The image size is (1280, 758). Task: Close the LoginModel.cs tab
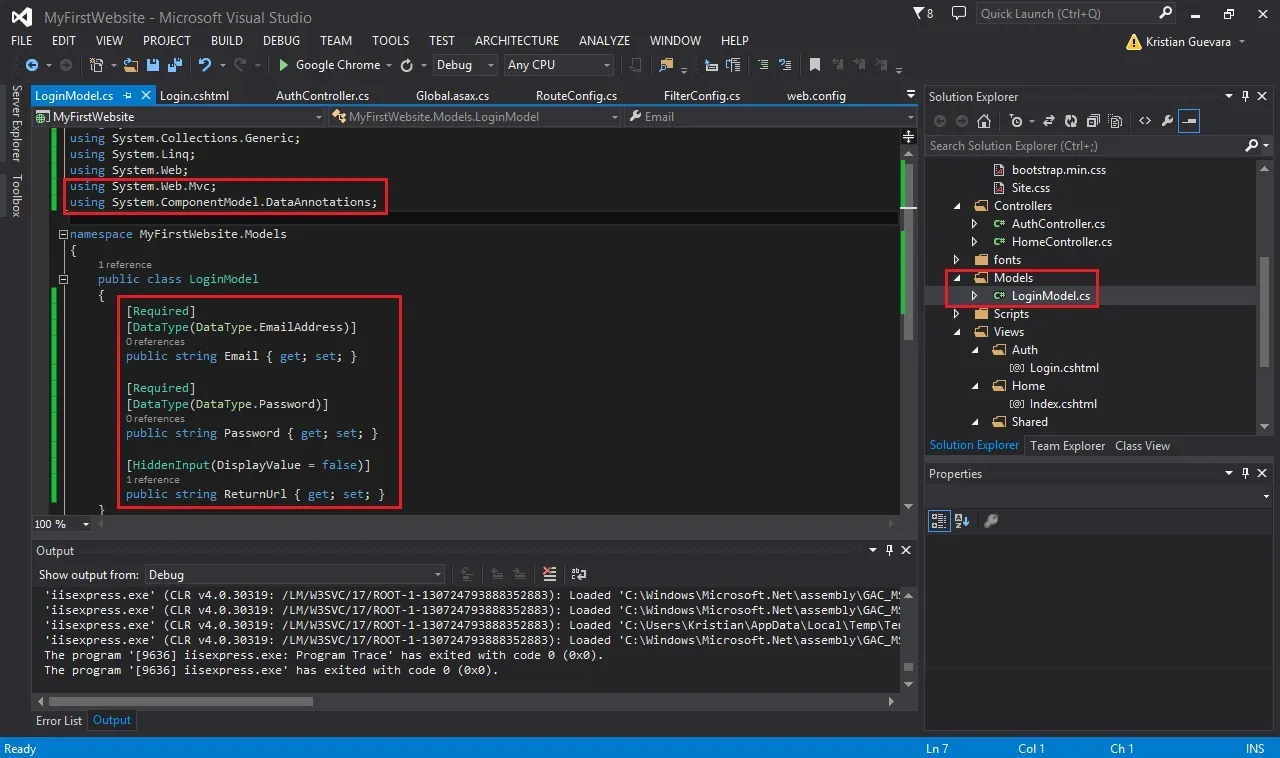(145, 96)
